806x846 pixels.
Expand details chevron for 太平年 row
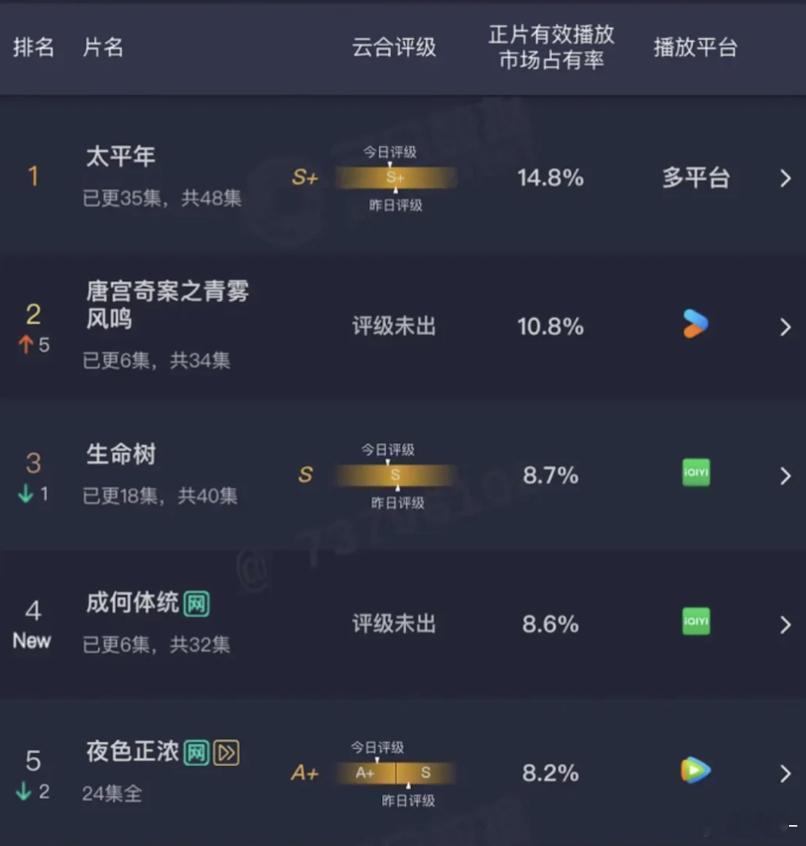(x=786, y=179)
